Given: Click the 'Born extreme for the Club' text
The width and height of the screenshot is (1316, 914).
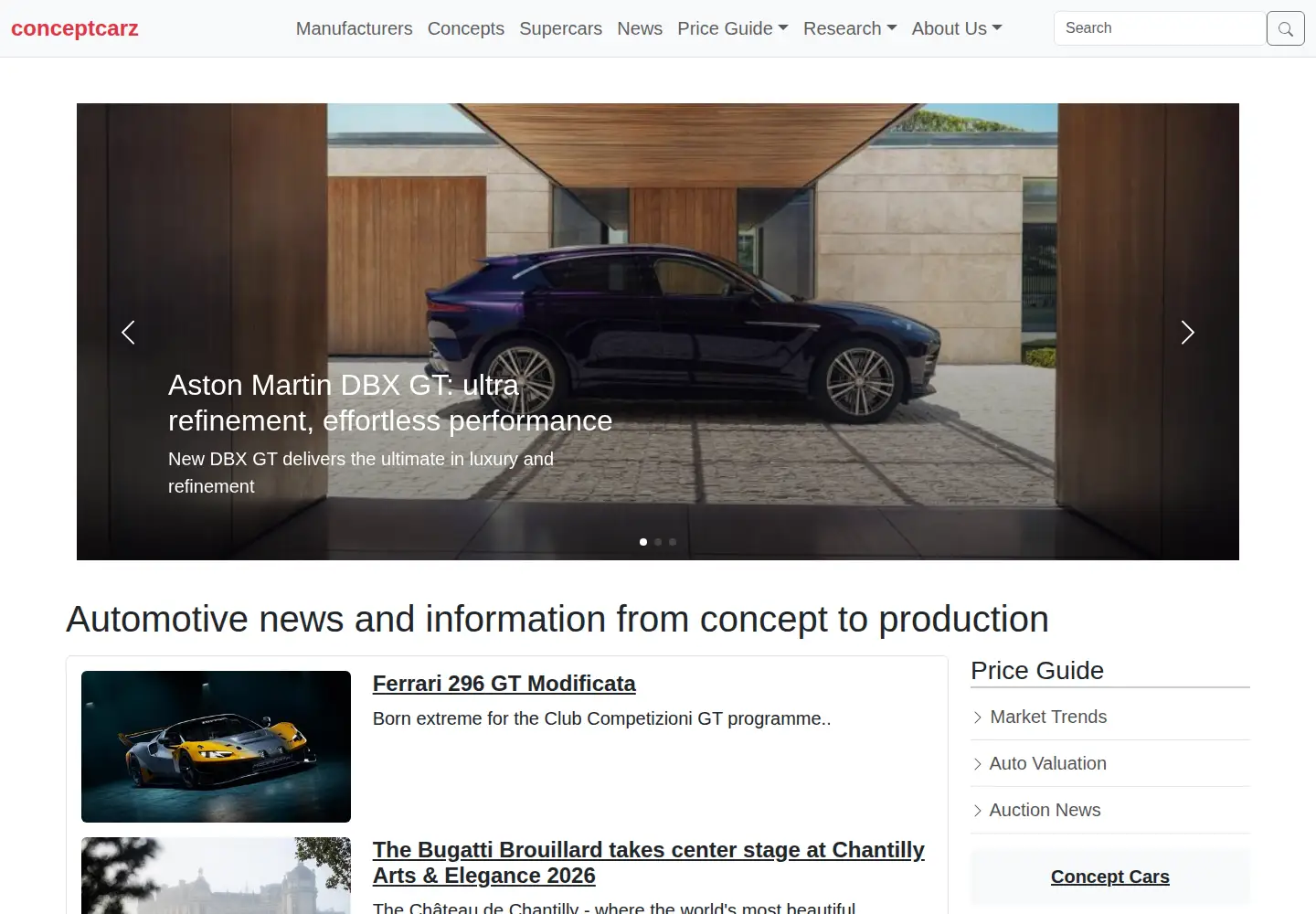Looking at the screenshot, I should [601, 718].
